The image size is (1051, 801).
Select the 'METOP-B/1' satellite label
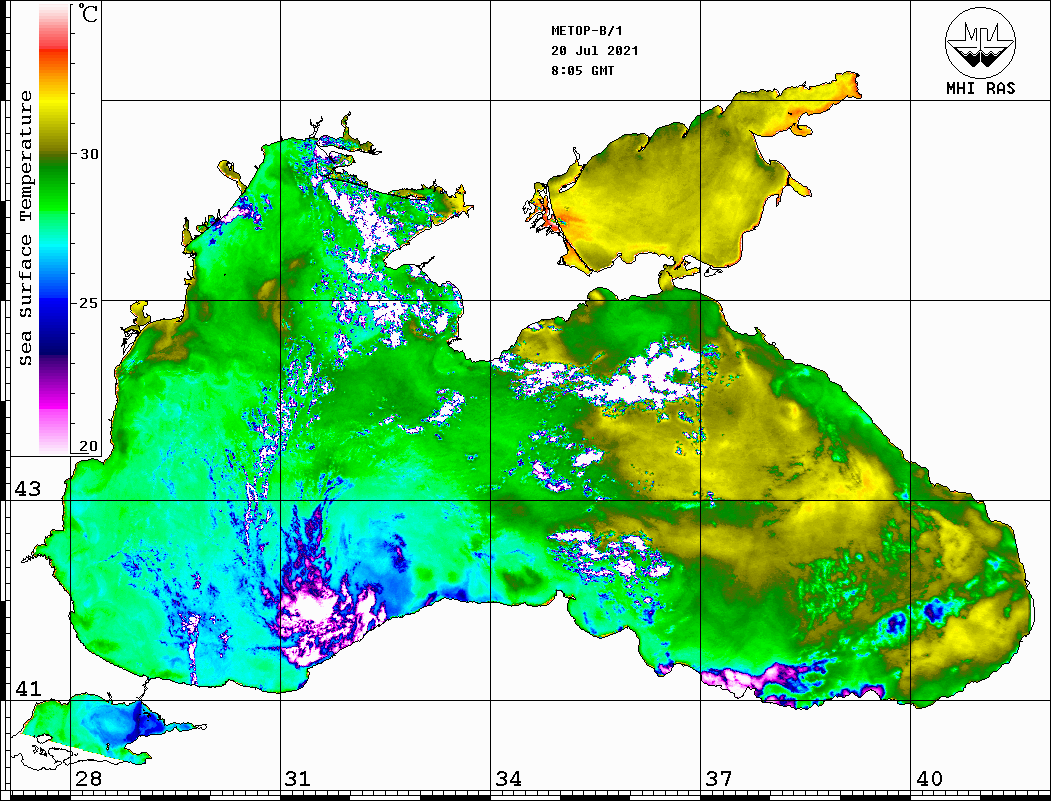coord(586,31)
